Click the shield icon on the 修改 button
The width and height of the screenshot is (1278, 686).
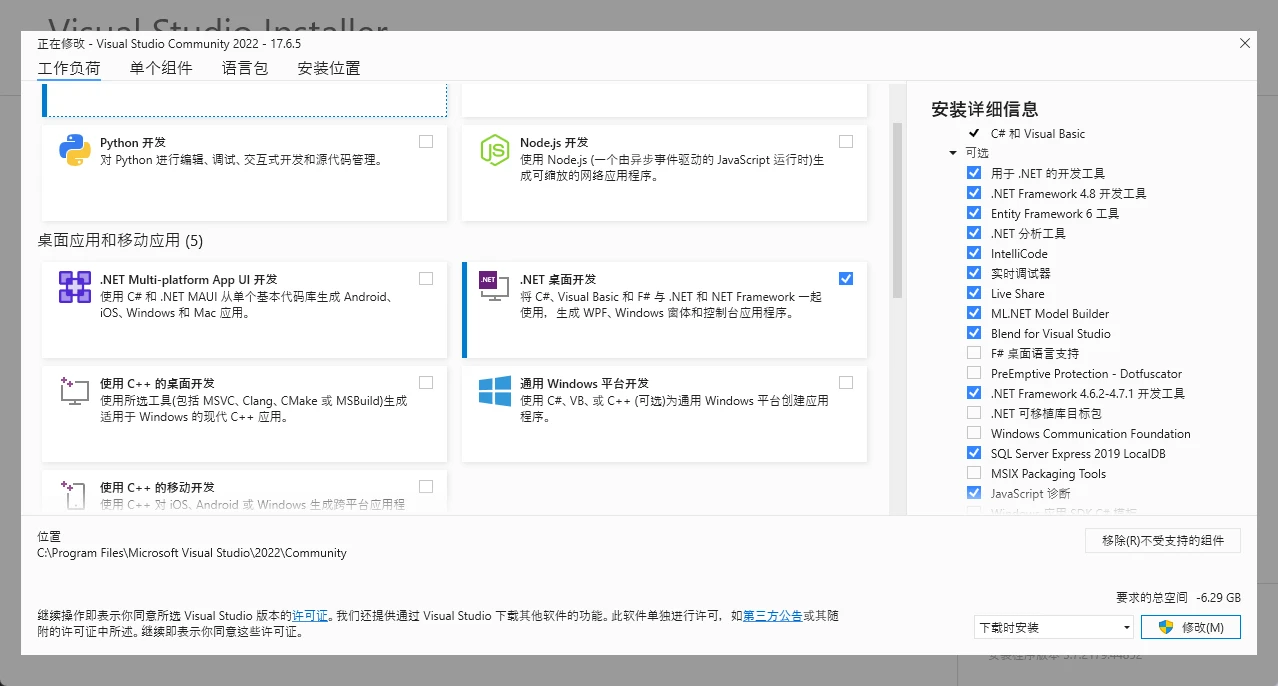click(x=1165, y=627)
